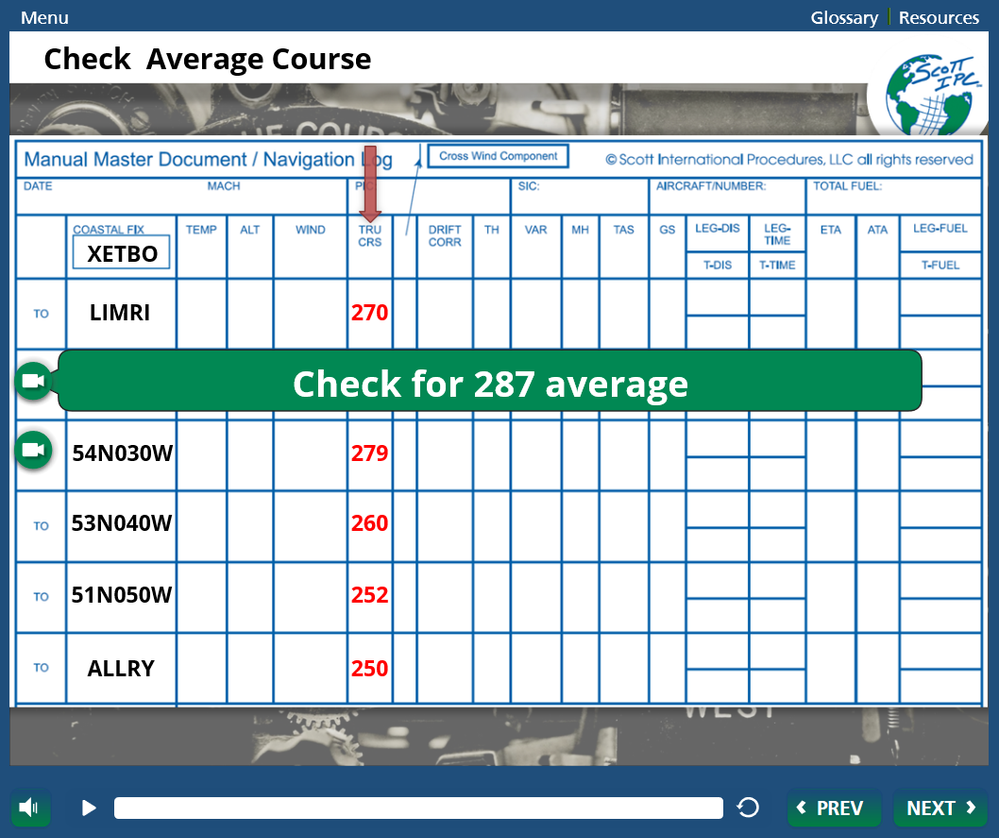Click the XETBO coastal fix field
This screenshot has width=999, height=838.
[x=121, y=253]
